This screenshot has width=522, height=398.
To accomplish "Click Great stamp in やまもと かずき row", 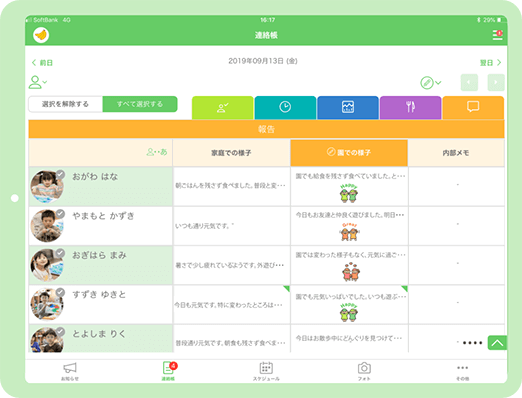I will [x=349, y=232].
